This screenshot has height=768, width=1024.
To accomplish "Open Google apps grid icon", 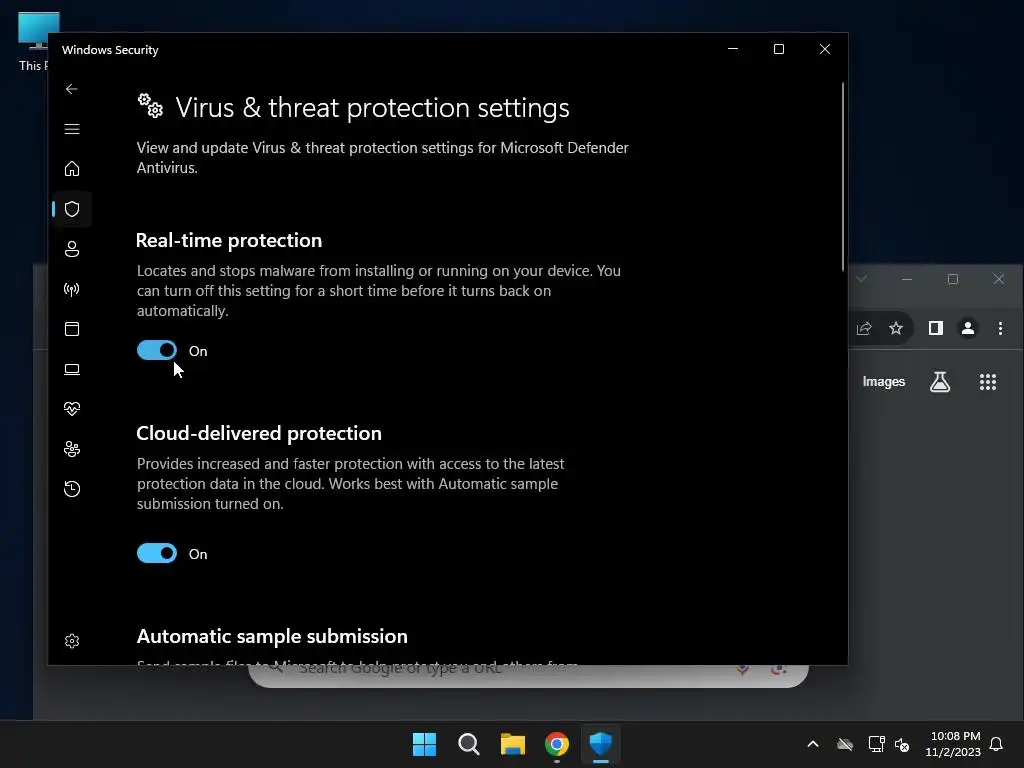I will [x=988, y=382].
